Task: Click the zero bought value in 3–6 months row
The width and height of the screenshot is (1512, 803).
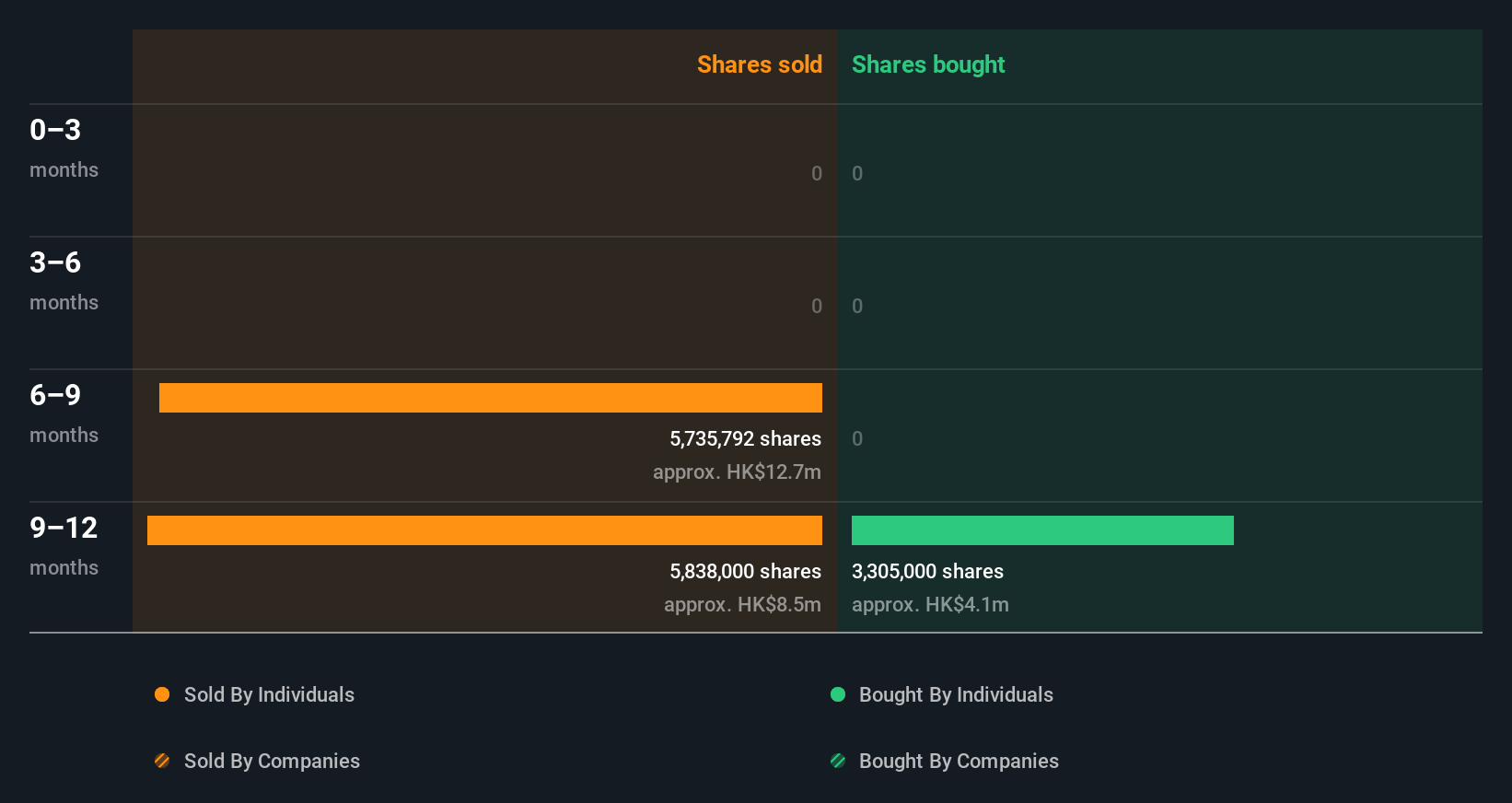Action: pos(857,307)
